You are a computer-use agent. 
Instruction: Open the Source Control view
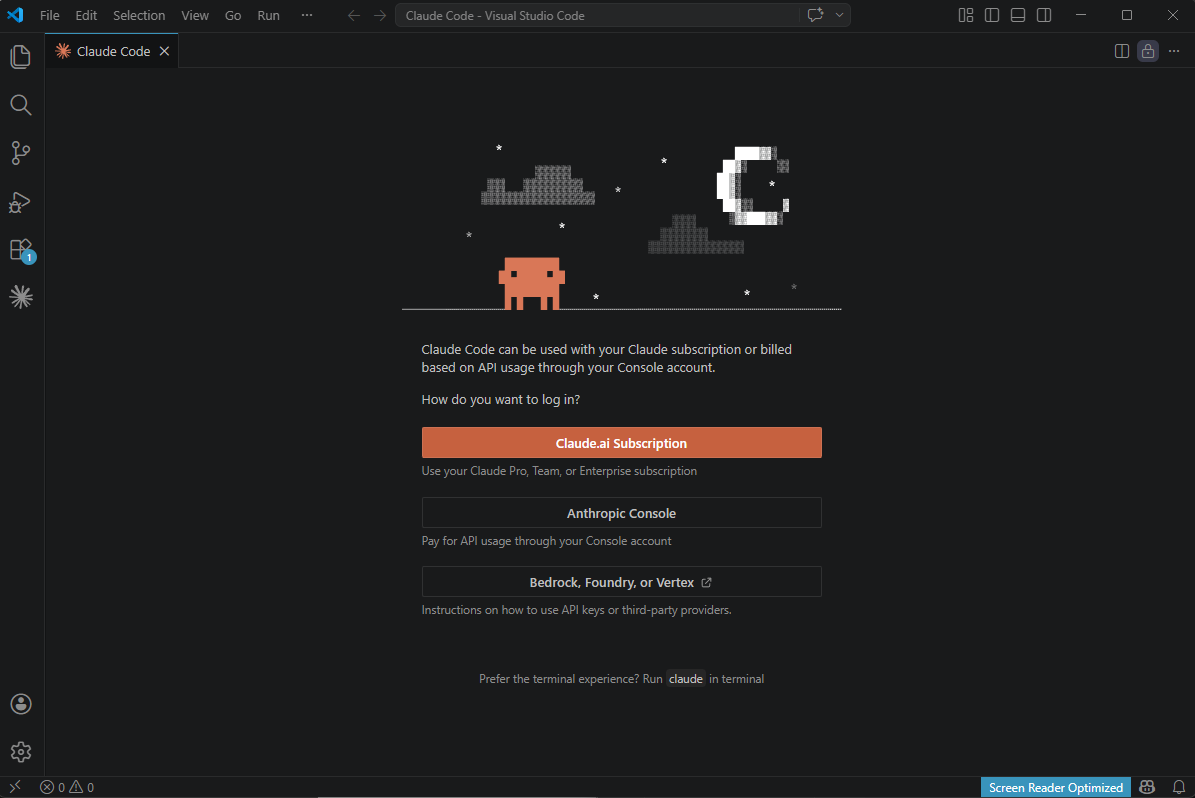click(x=21, y=152)
